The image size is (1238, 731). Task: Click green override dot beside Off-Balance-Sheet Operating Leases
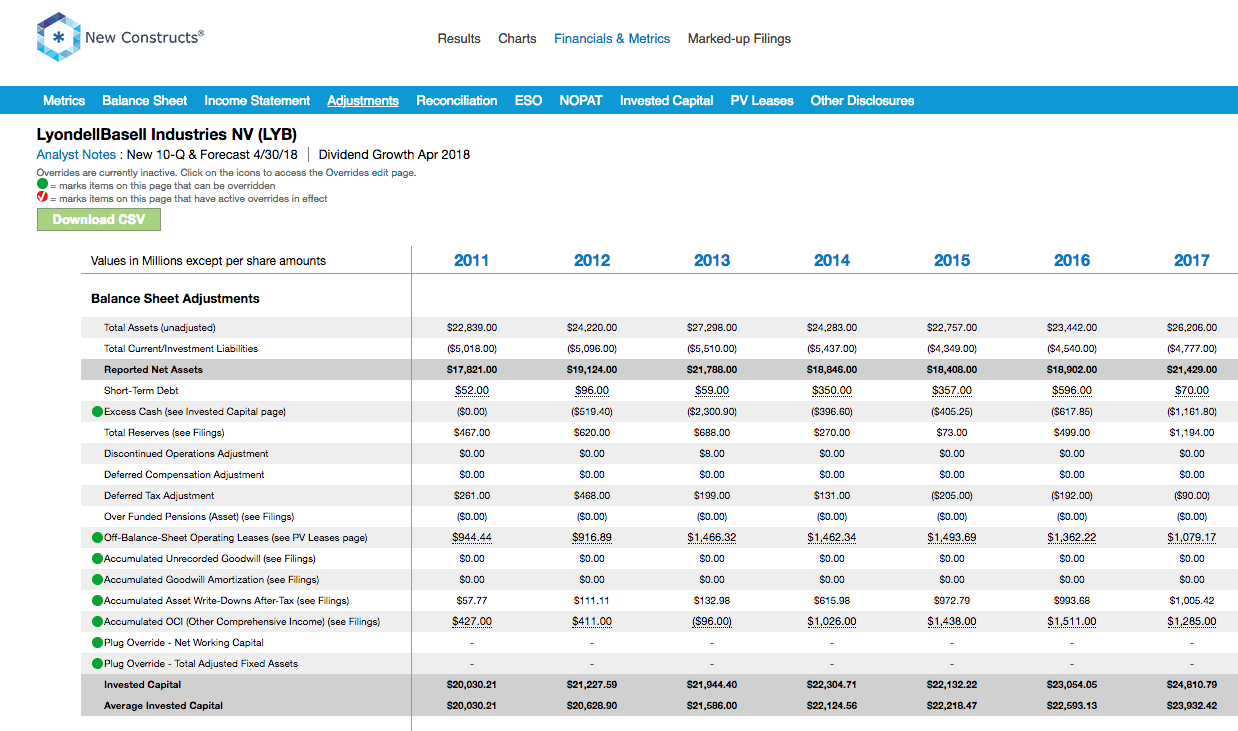97,538
